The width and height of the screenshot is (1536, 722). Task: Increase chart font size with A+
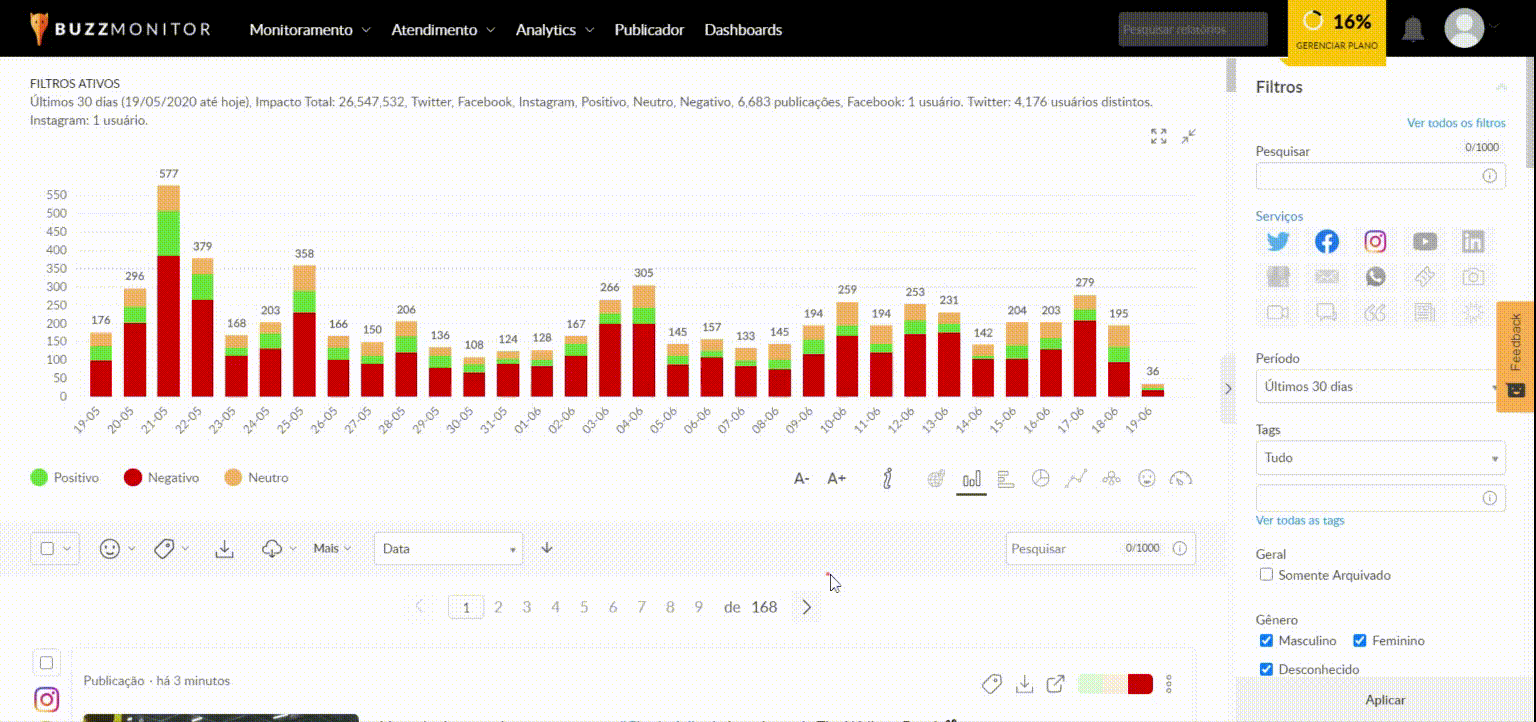point(837,479)
